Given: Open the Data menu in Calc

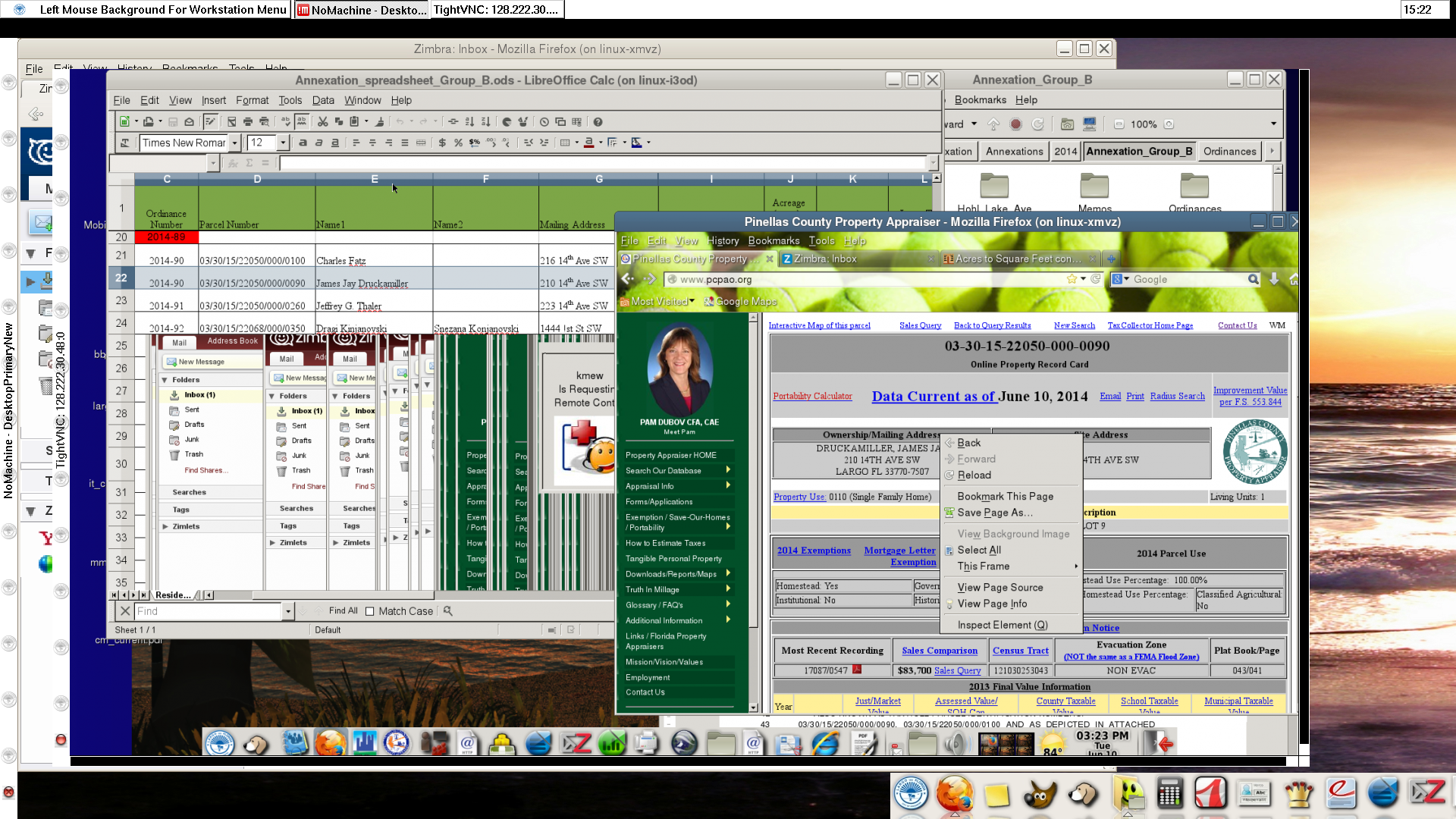Looking at the screenshot, I should point(323,100).
